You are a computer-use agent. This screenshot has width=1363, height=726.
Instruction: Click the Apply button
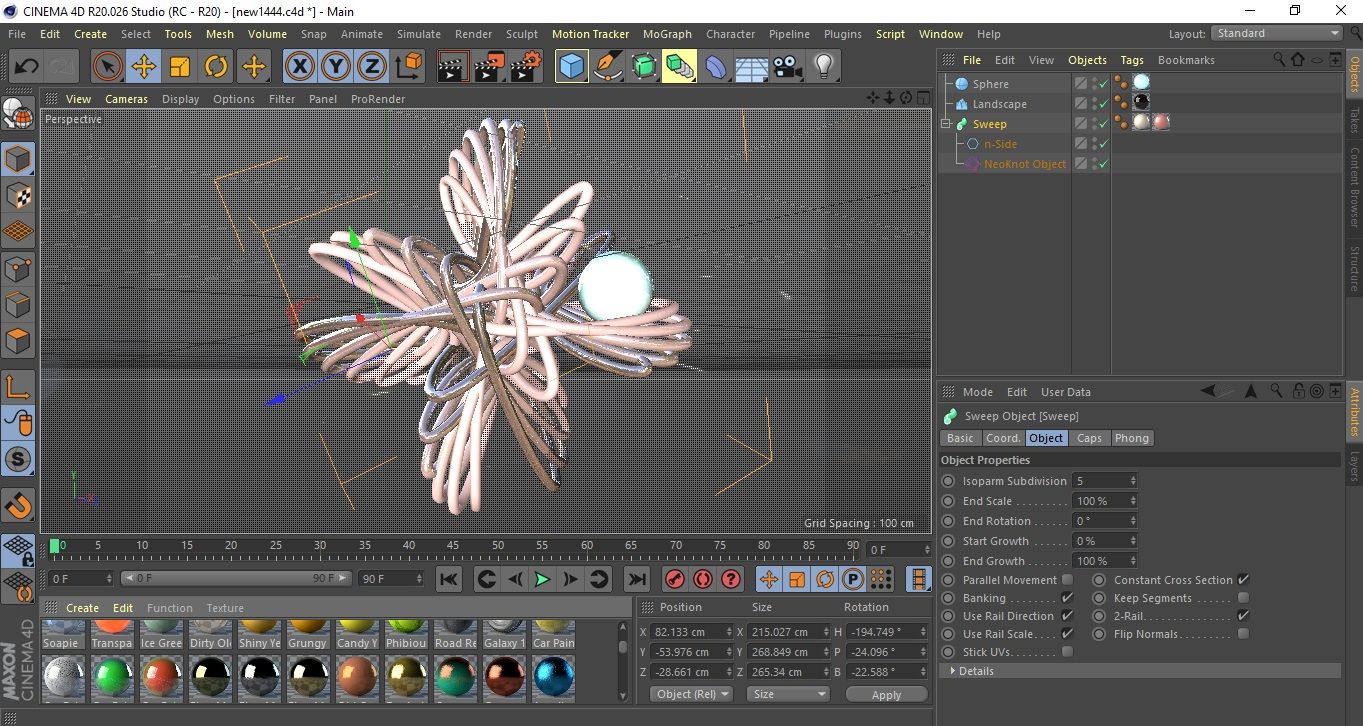pos(886,694)
